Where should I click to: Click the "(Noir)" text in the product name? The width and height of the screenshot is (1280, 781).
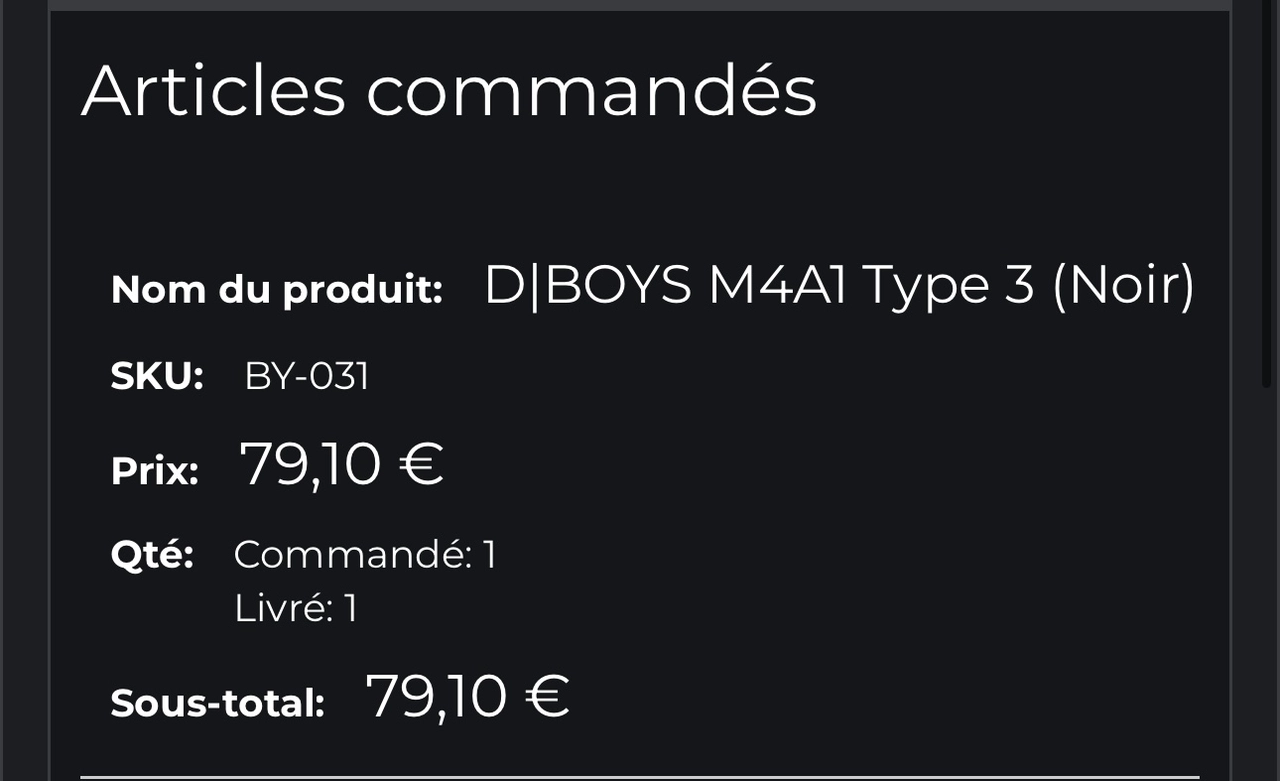pos(1123,286)
